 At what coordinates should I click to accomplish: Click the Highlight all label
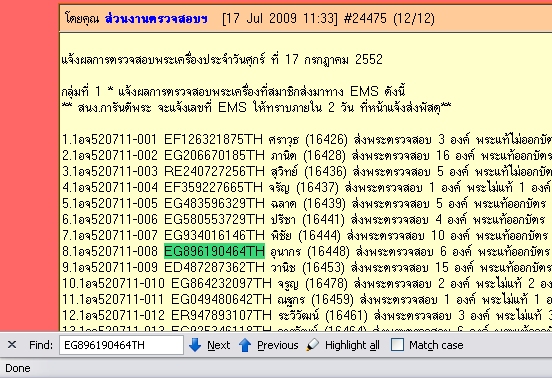point(352,345)
